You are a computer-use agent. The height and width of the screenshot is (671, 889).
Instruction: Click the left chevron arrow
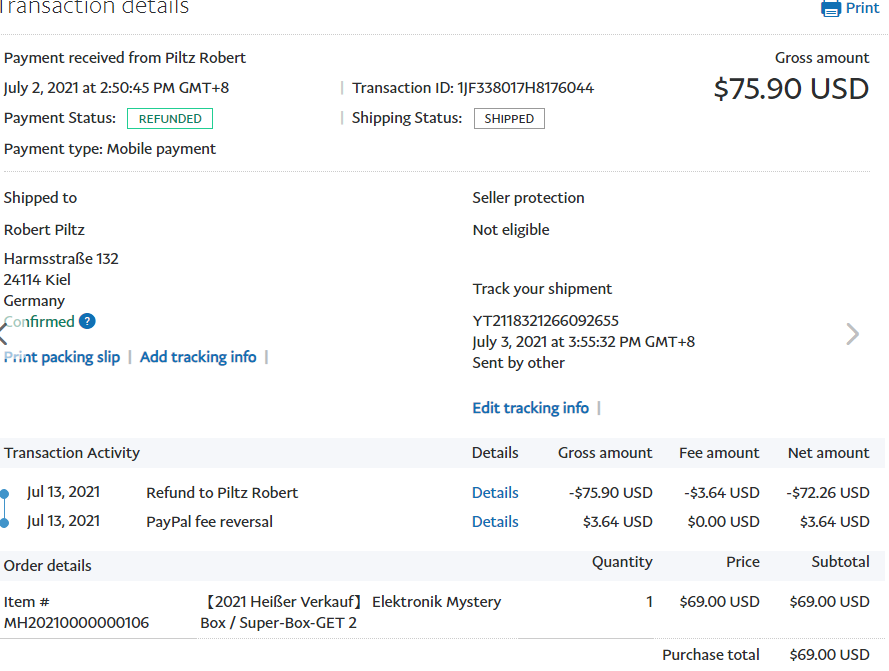[4, 334]
